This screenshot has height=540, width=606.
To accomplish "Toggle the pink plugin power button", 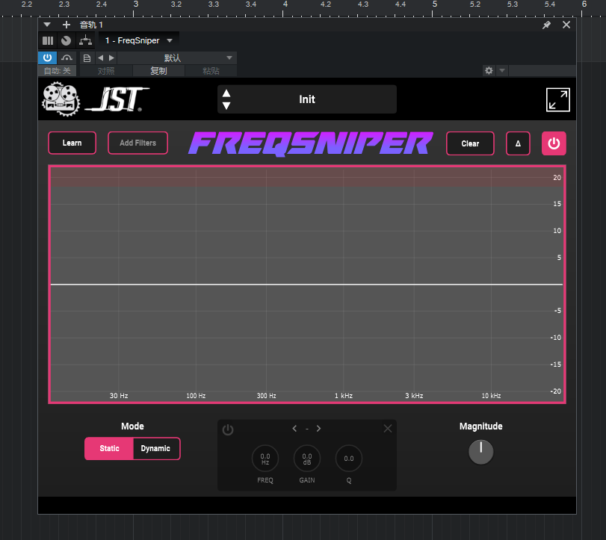I will (554, 143).
